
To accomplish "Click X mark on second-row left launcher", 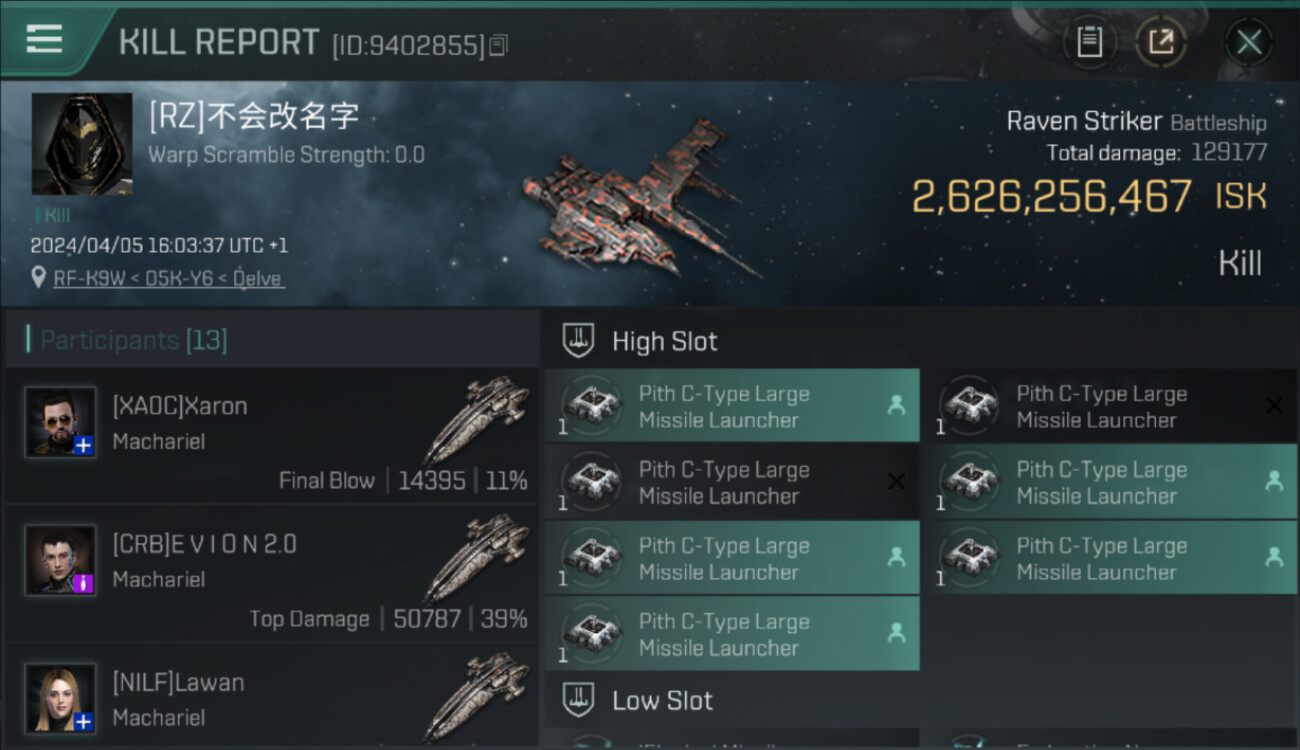I will click(x=896, y=481).
